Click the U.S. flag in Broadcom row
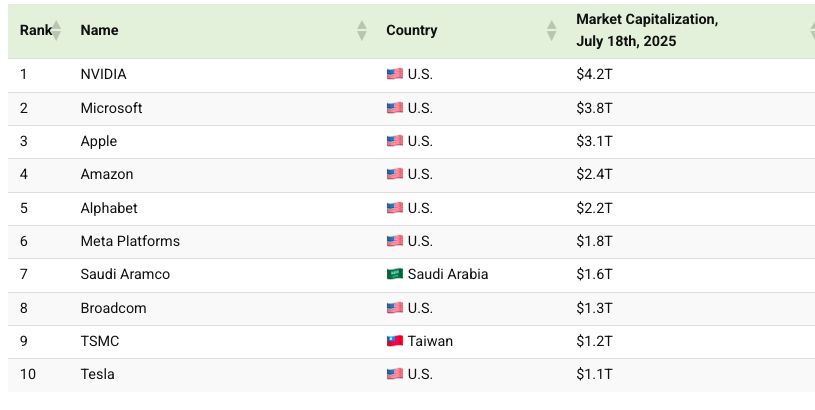This screenshot has width=815, height=410. tap(395, 308)
